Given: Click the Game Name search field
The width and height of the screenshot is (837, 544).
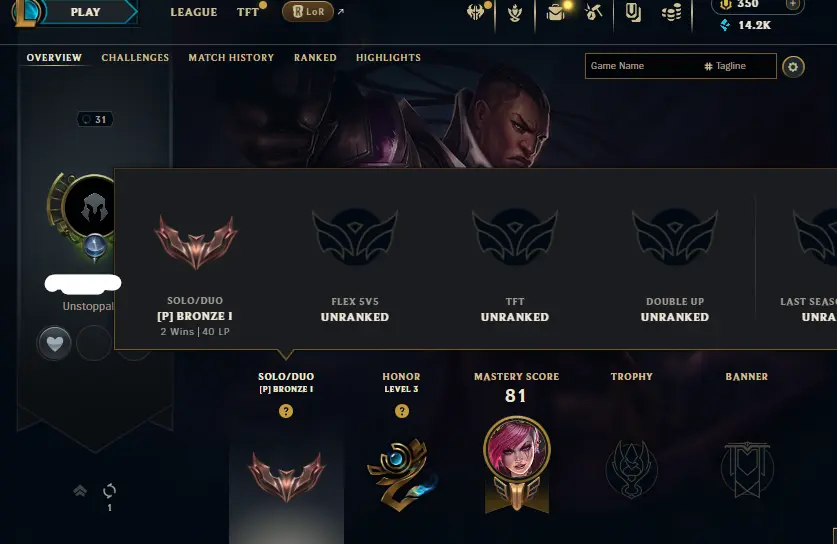Looking at the screenshot, I should pyautogui.click(x=643, y=66).
